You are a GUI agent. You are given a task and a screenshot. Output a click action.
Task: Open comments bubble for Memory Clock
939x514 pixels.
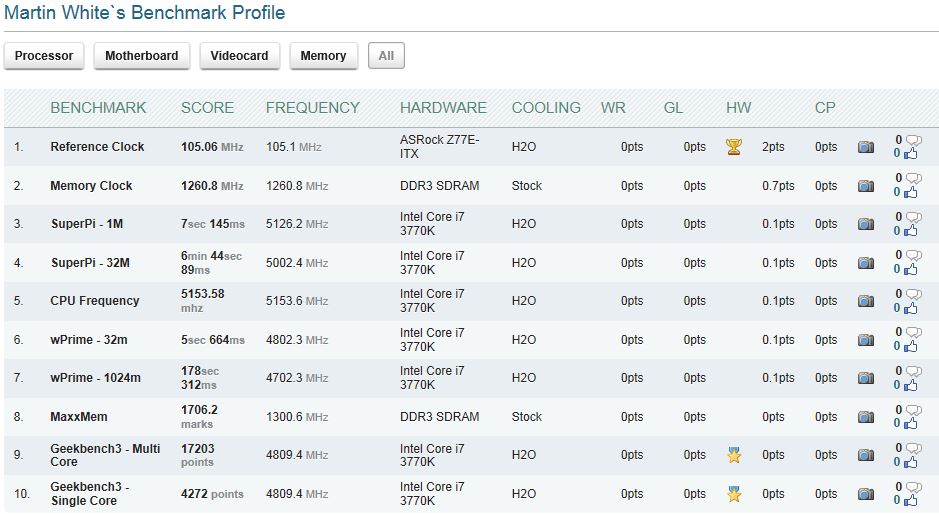pyautogui.click(x=913, y=179)
